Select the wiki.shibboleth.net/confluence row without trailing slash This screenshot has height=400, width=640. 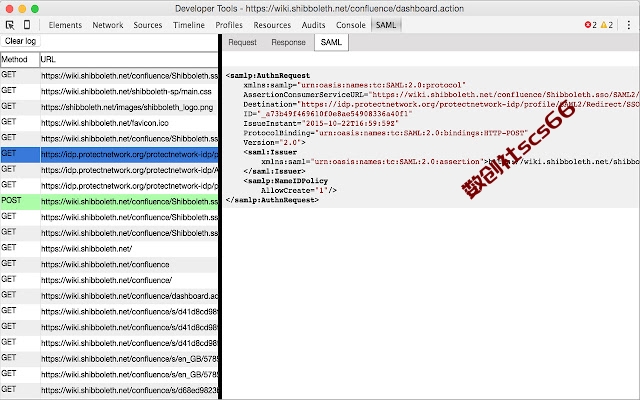pyautogui.click(x=109, y=264)
